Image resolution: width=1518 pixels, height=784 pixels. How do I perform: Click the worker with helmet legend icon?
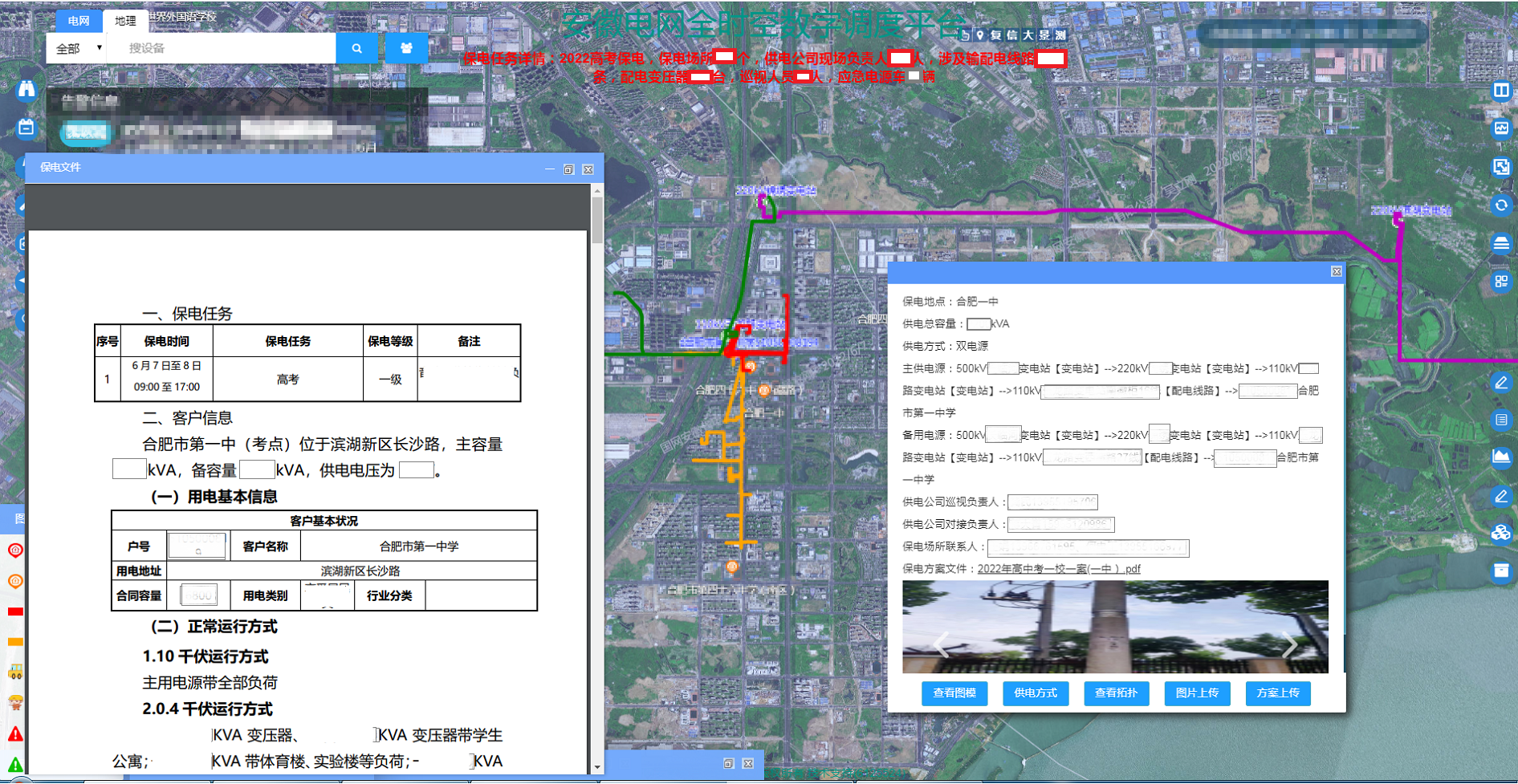15,703
